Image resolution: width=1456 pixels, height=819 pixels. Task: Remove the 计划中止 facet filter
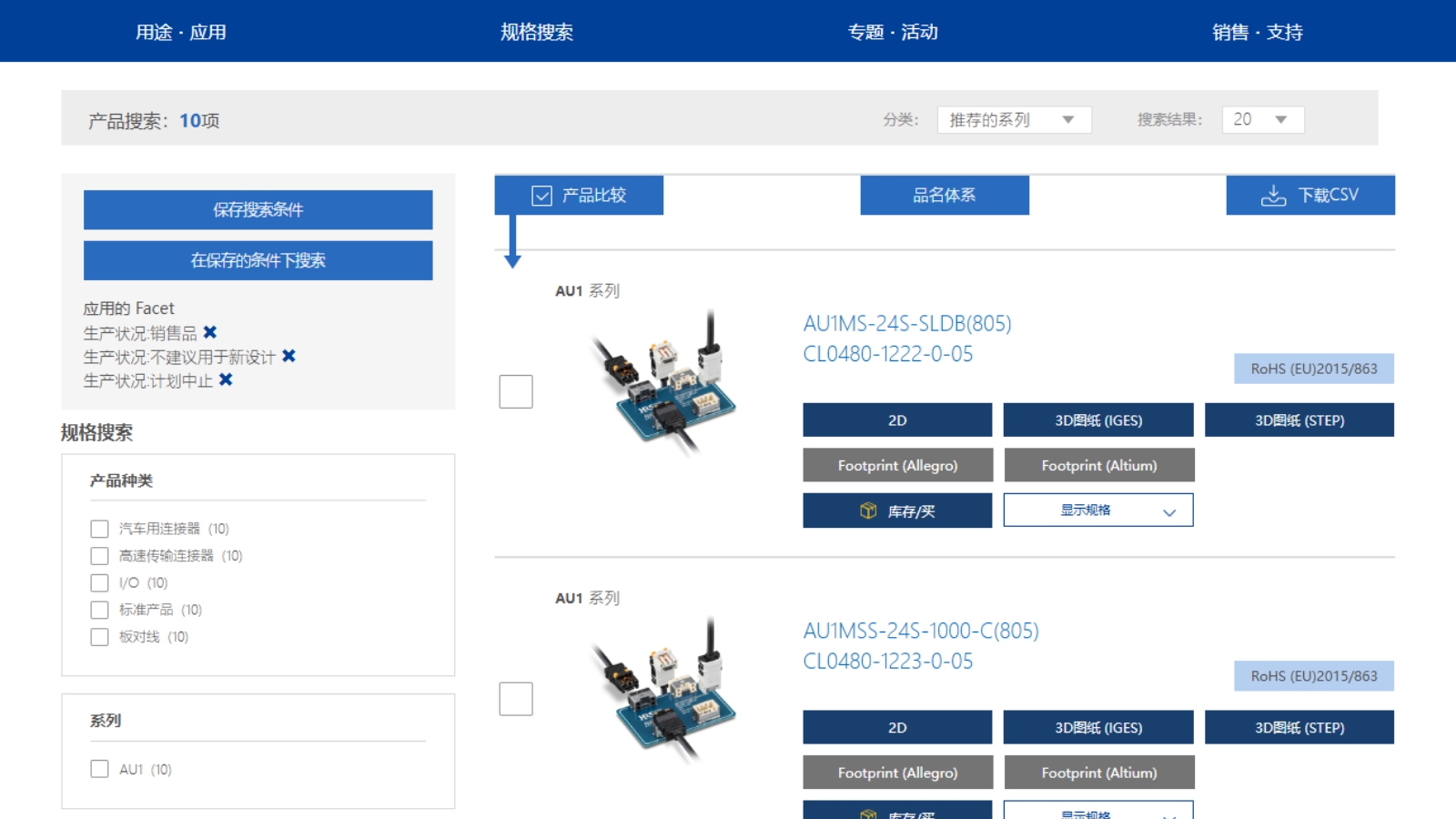[225, 380]
